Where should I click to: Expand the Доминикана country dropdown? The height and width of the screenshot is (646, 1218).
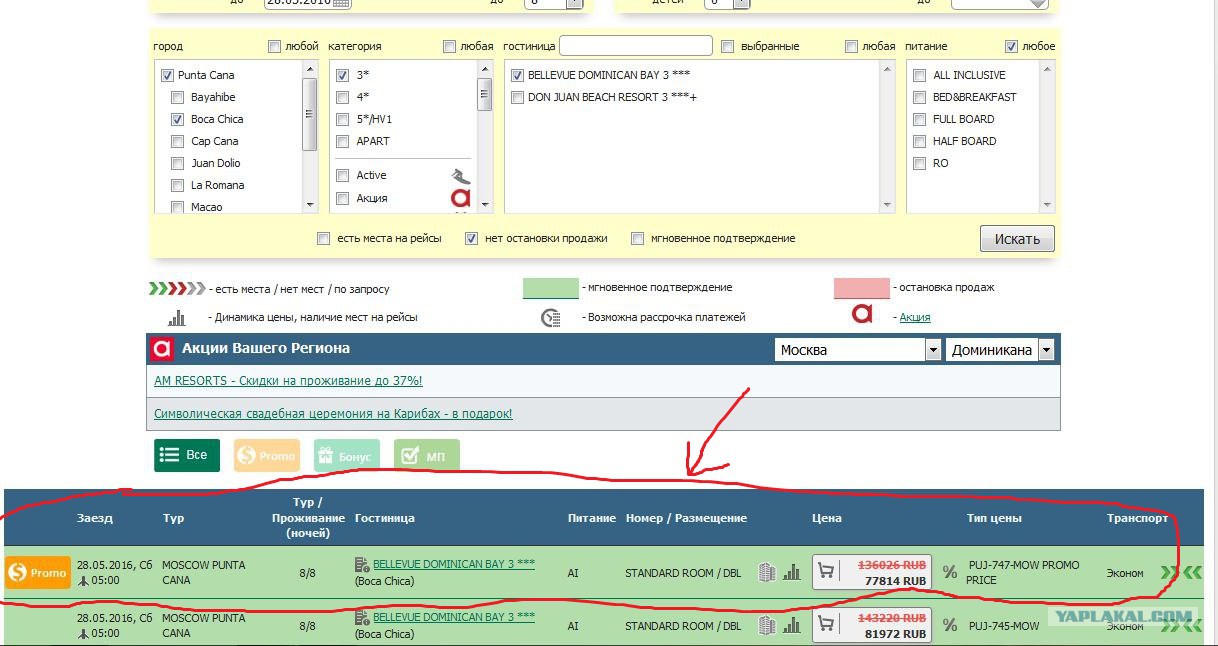[x=1000, y=350]
